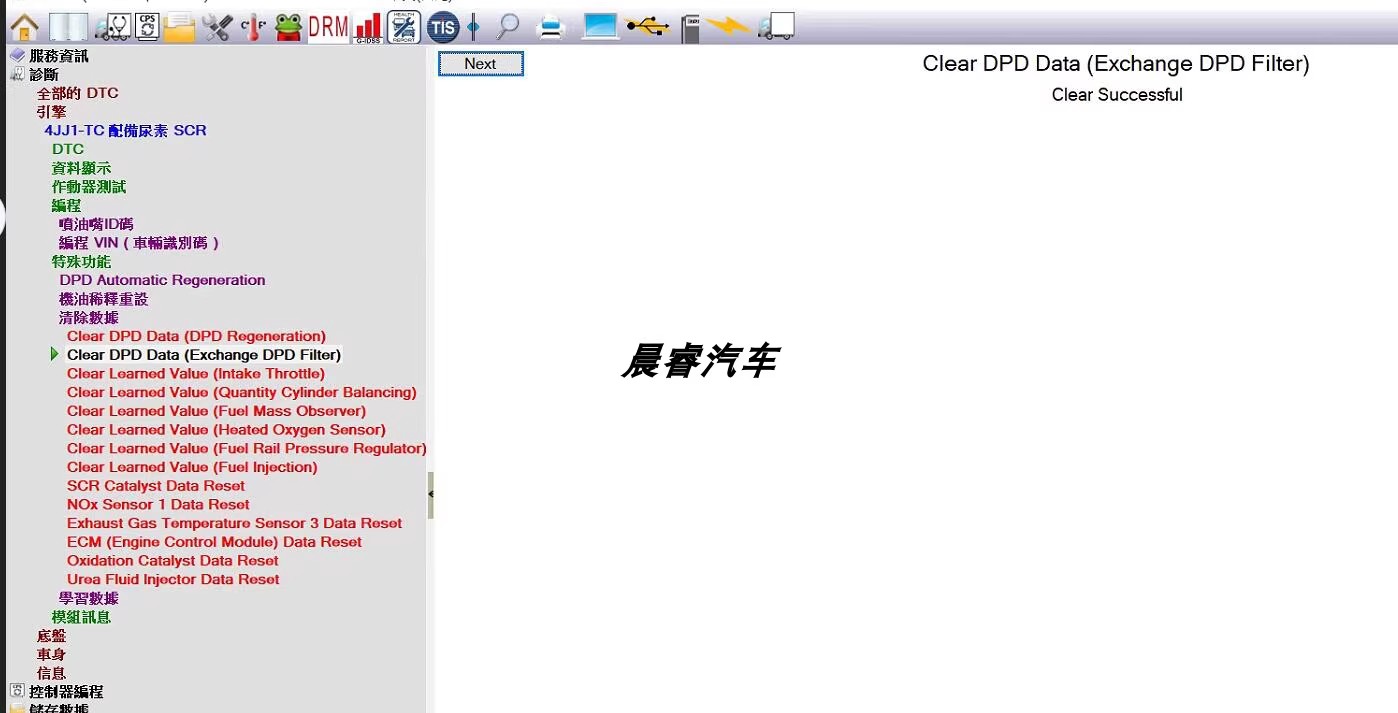
Task: Select Clear Learned Value (Fuel Rail Pressure Regulator)
Action: point(247,448)
